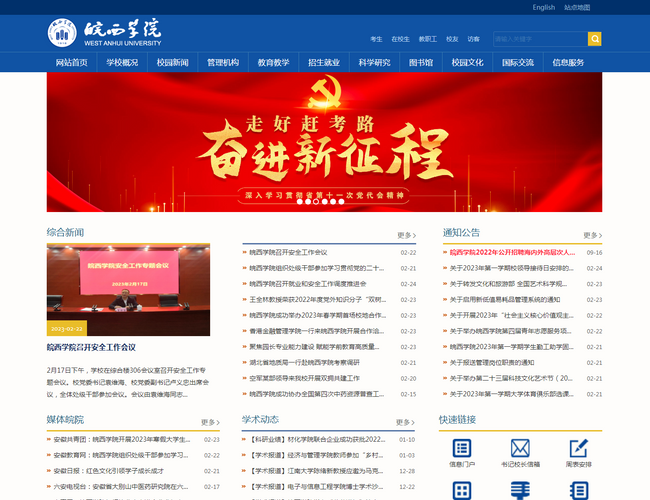This screenshot has width=650, height=500.
Task: Open notice 关于启用新低值易耗品管理系统的通知
Action: (x=505, y=300)
